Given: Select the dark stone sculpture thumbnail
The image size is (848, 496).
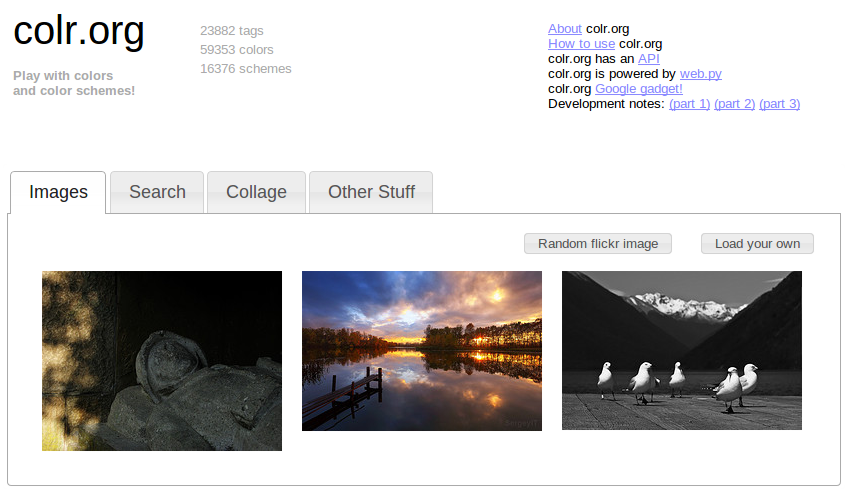Looking at the screenshot, I should click(x=162, y=361).
